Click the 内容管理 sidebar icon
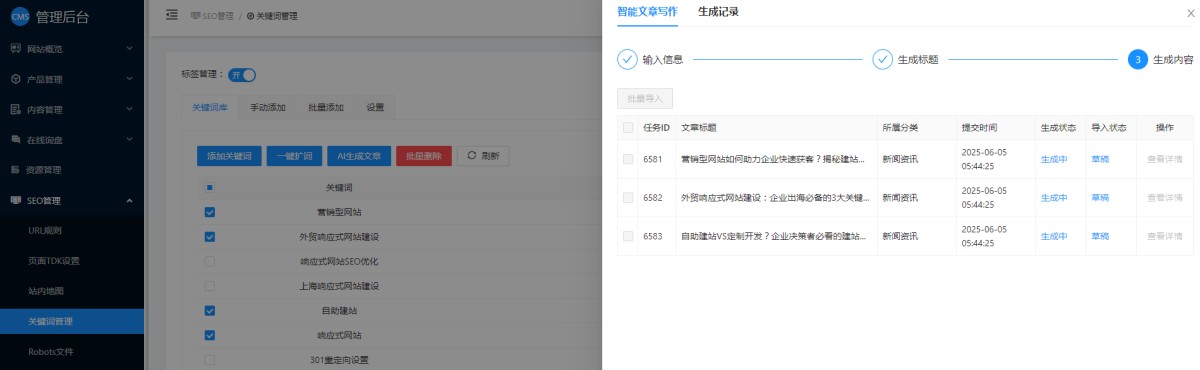 click(x=16, y=109)
